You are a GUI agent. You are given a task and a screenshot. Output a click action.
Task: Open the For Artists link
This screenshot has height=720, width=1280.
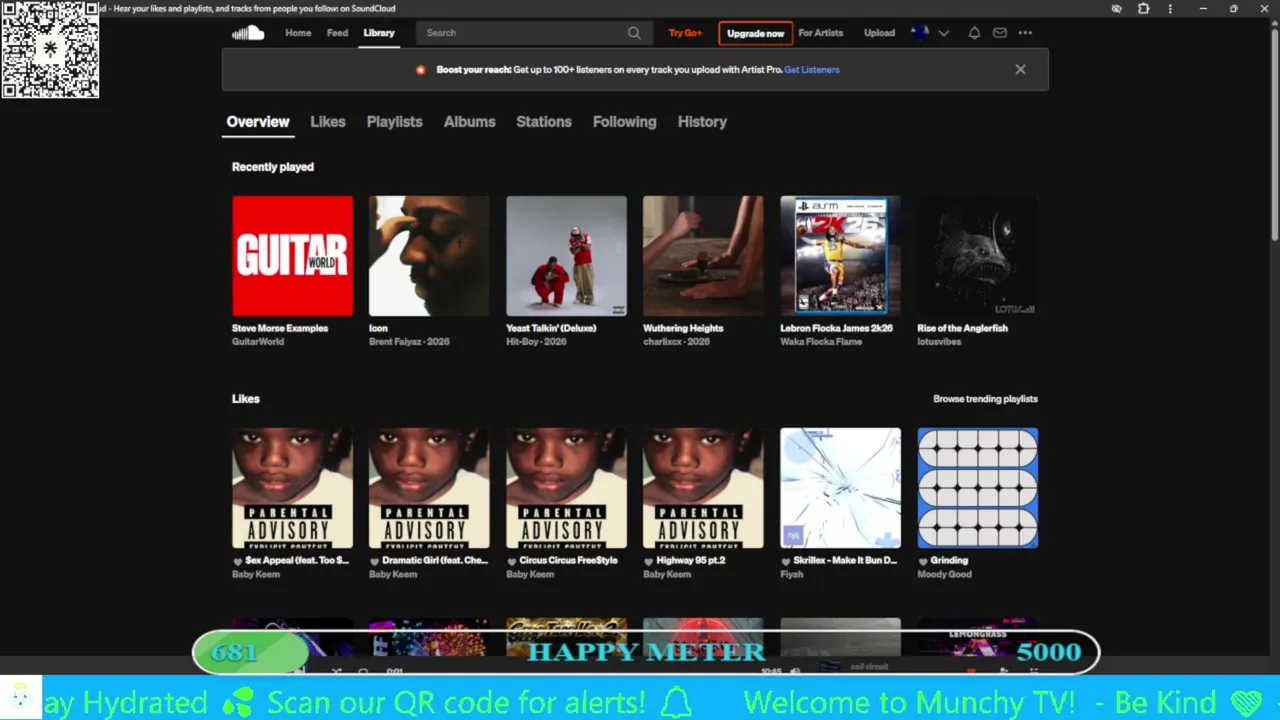821,33
